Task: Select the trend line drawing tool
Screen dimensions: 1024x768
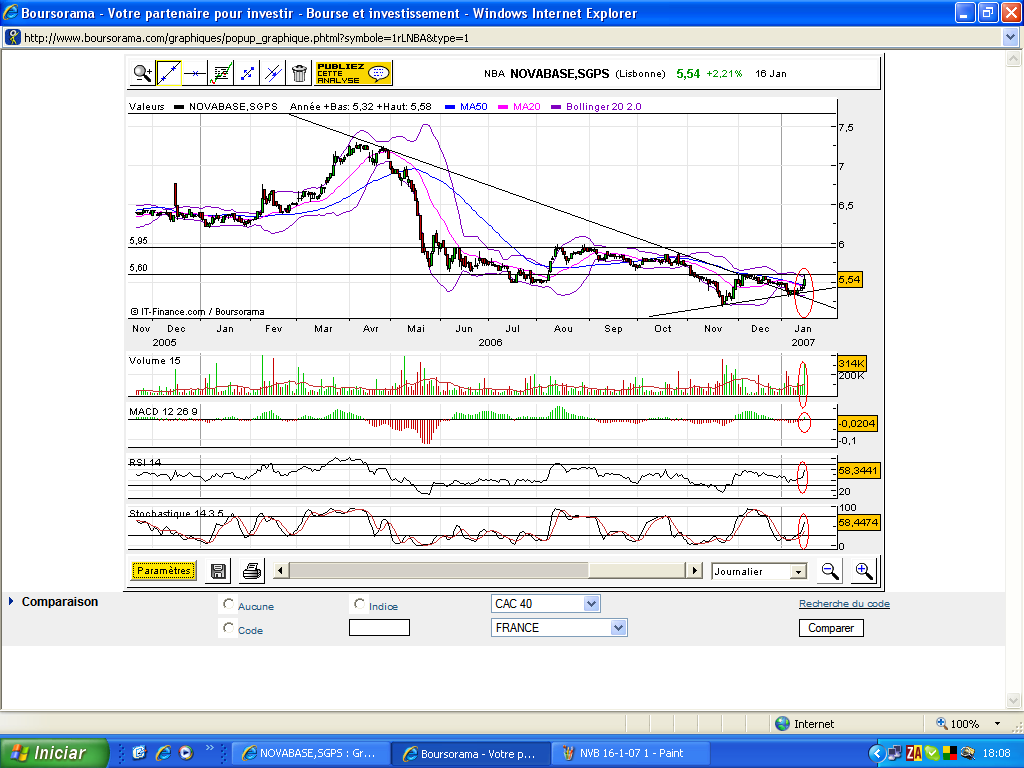Action: pos(168,73)
